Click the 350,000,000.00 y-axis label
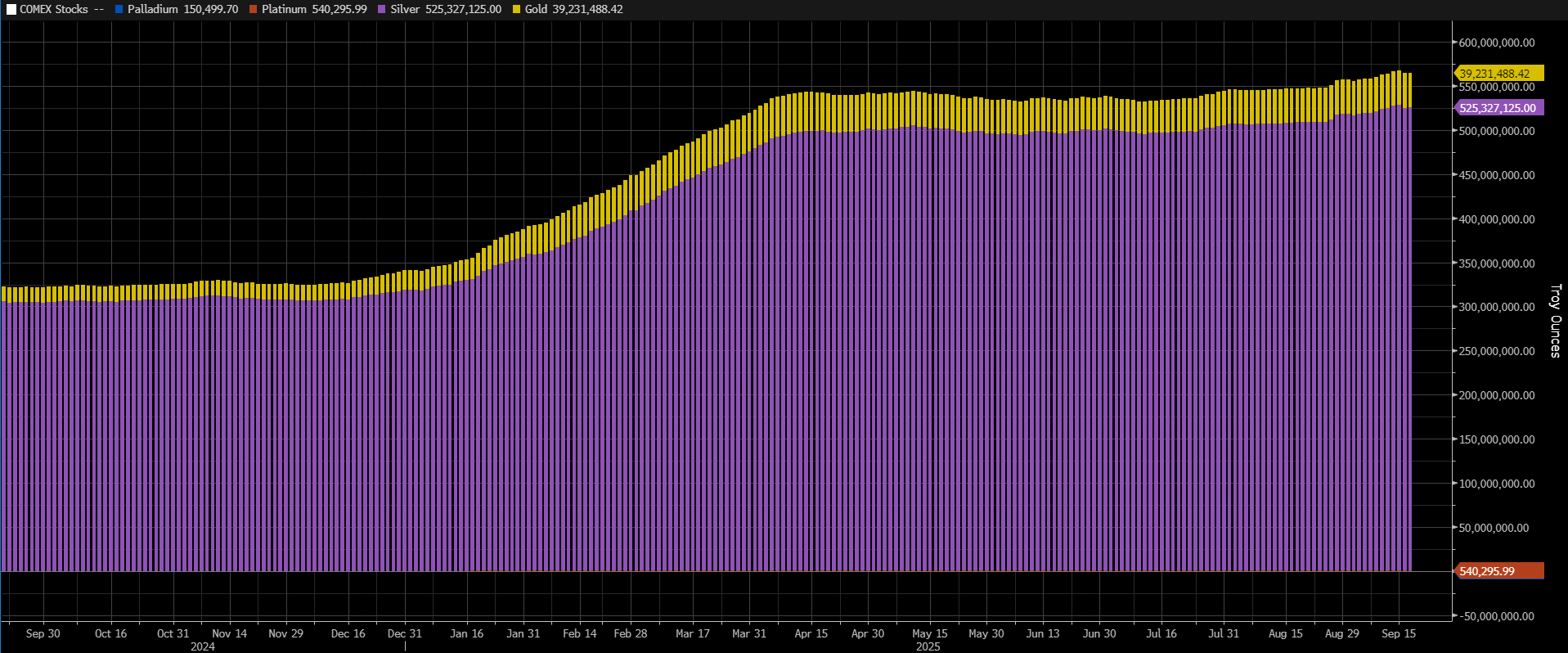Image resolution: width=1568 pixels, height=653 pixels. pyautogui.click(x=1497, y=263)
